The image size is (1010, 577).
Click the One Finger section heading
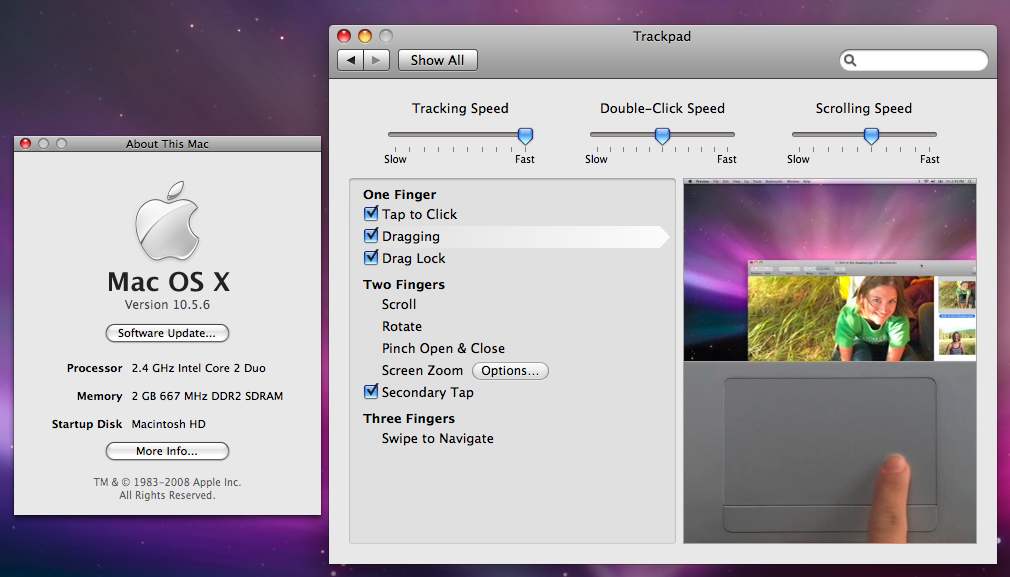click(399, 194)
